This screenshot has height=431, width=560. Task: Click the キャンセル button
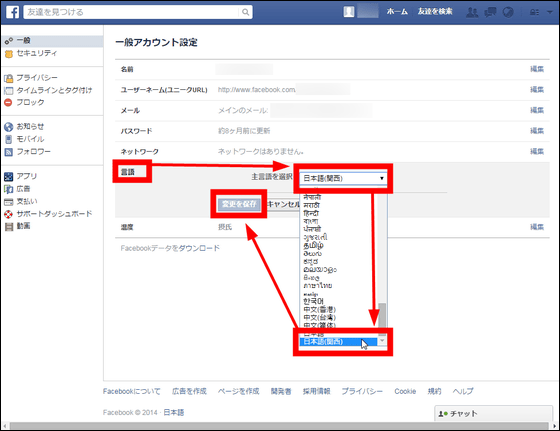(x=283, y=204)
